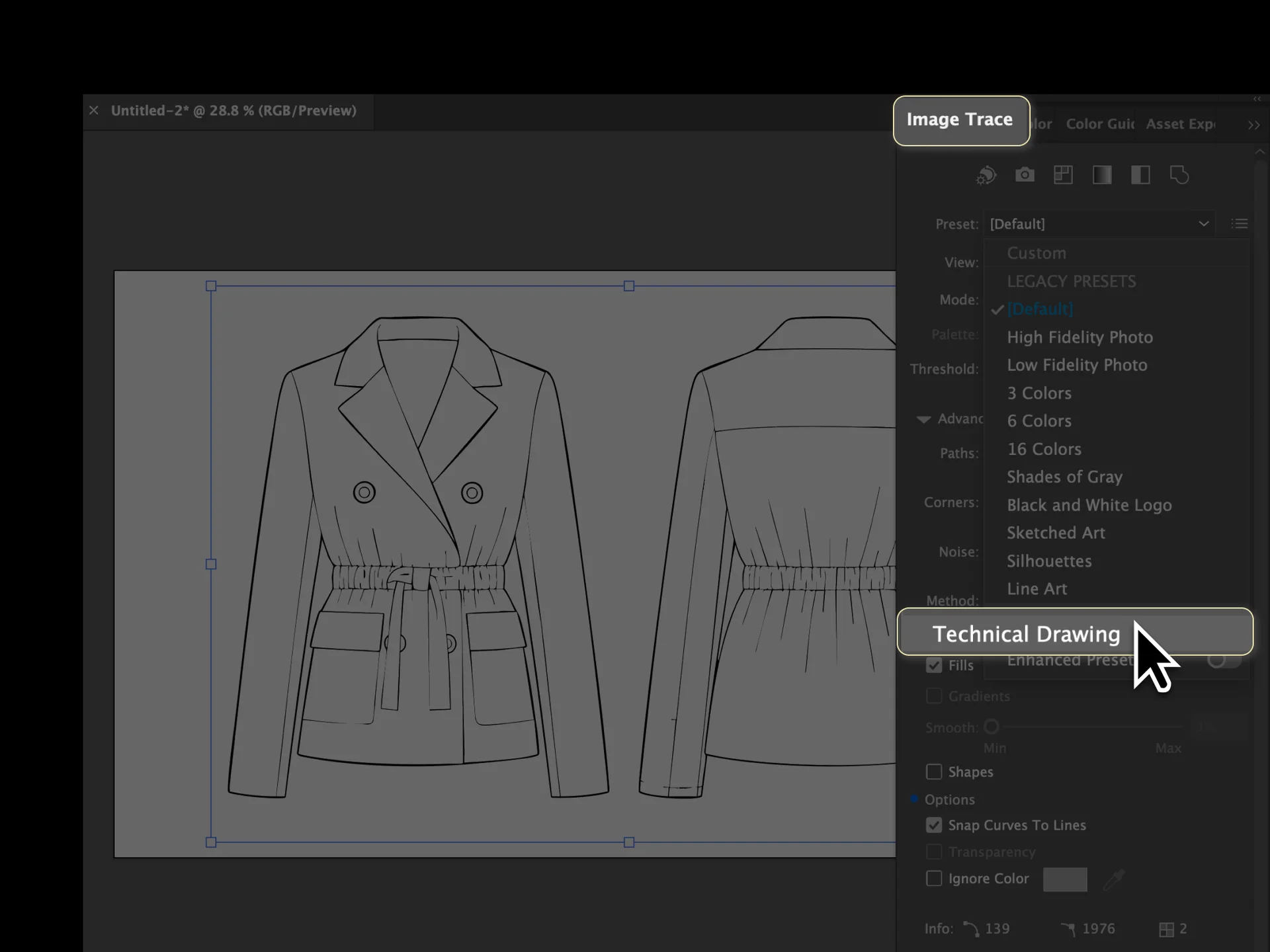Click the Auto-Color preset icon
1270x952 pixels.
tap(986, 175)
